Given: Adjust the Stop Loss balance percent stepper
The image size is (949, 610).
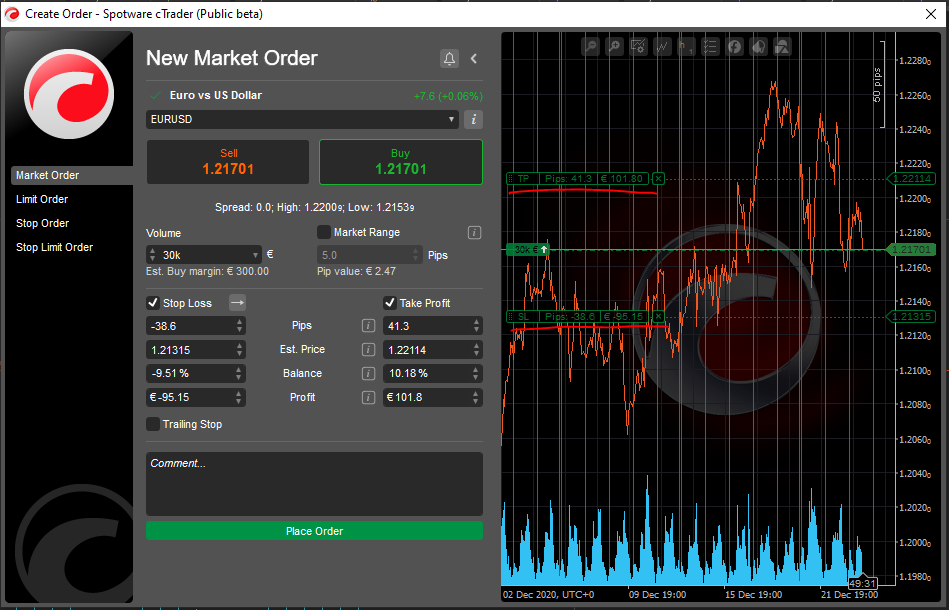Looking at the screenshot, I should click(x=240, y=373).
